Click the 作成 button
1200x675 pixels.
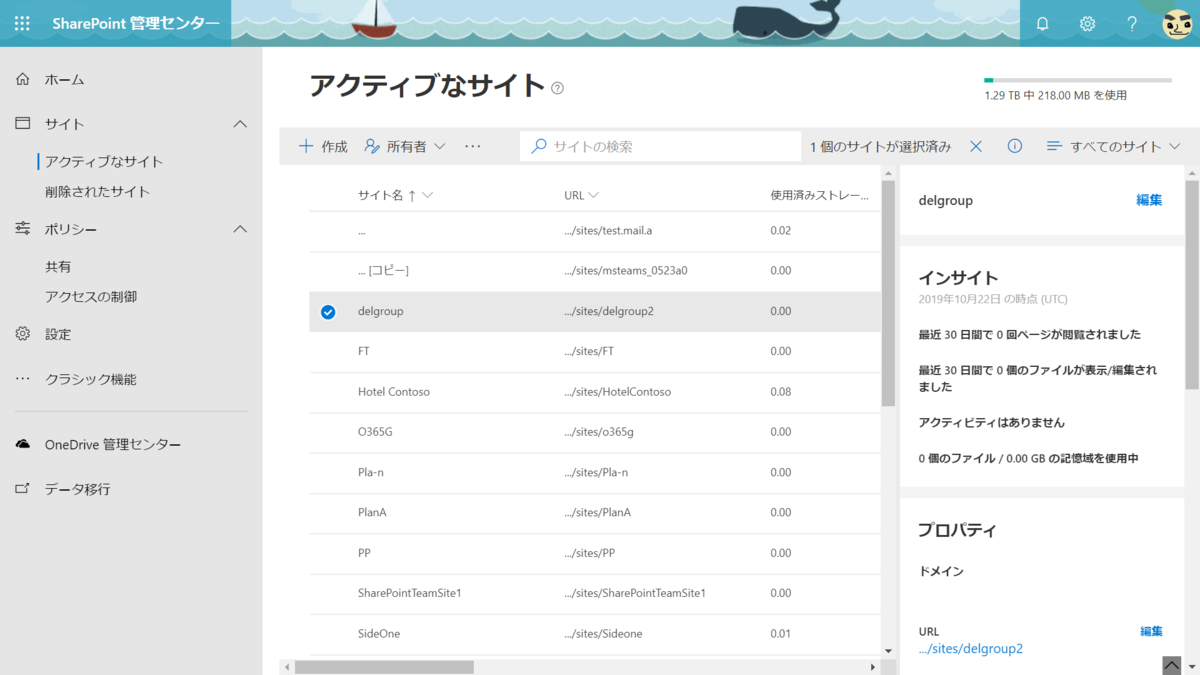[x=323, y=146]
